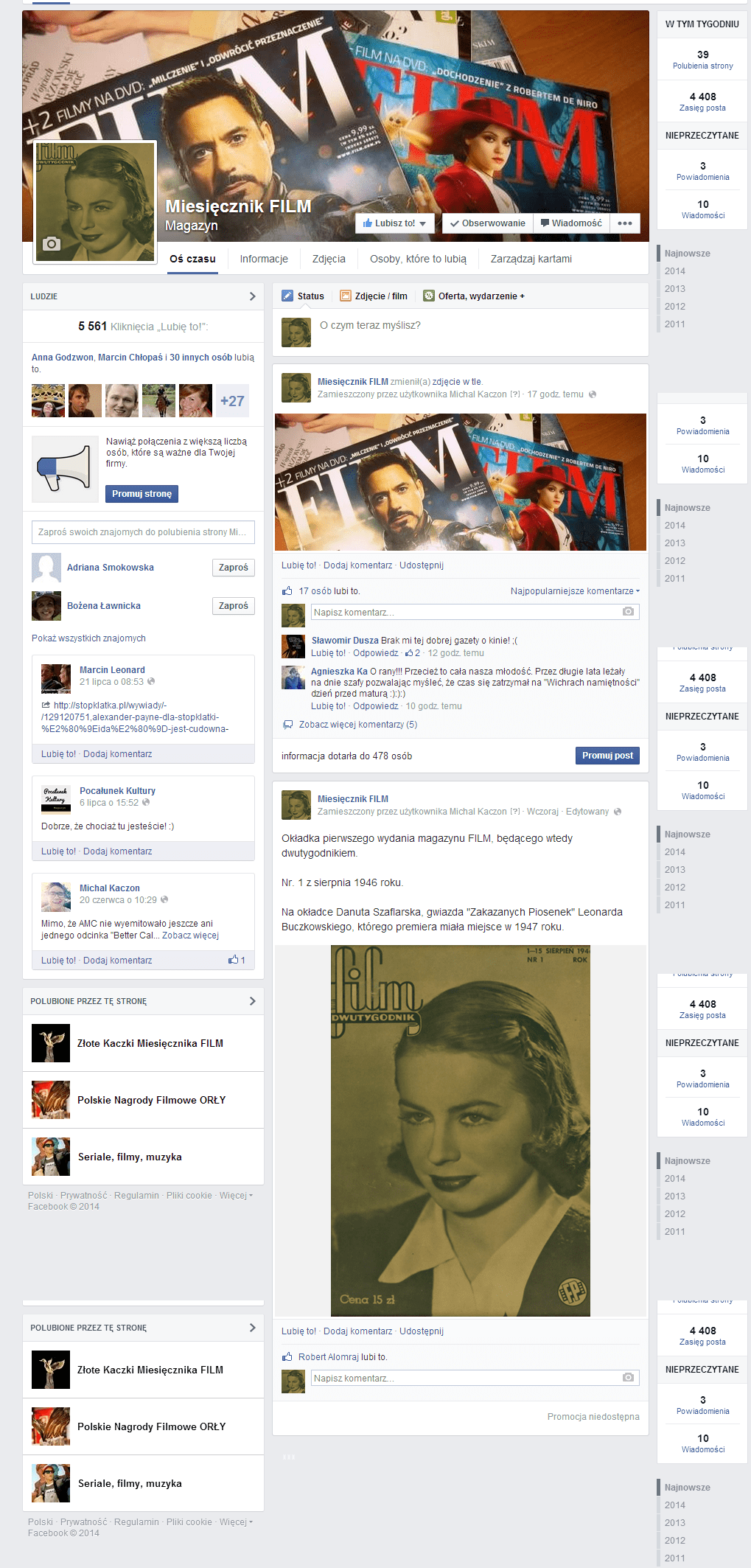Click the invite friends search field

(143, 532)
